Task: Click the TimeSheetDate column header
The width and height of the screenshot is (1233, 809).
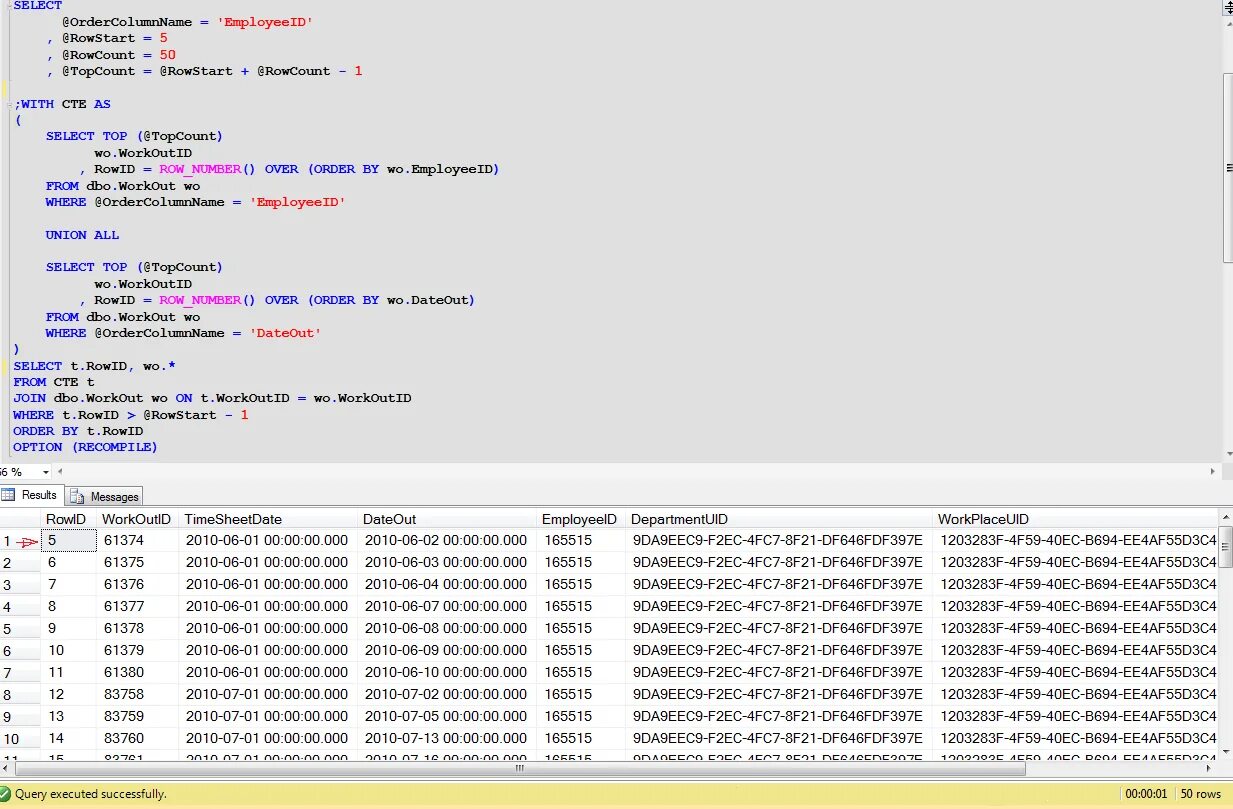Action: click(269, 519)
